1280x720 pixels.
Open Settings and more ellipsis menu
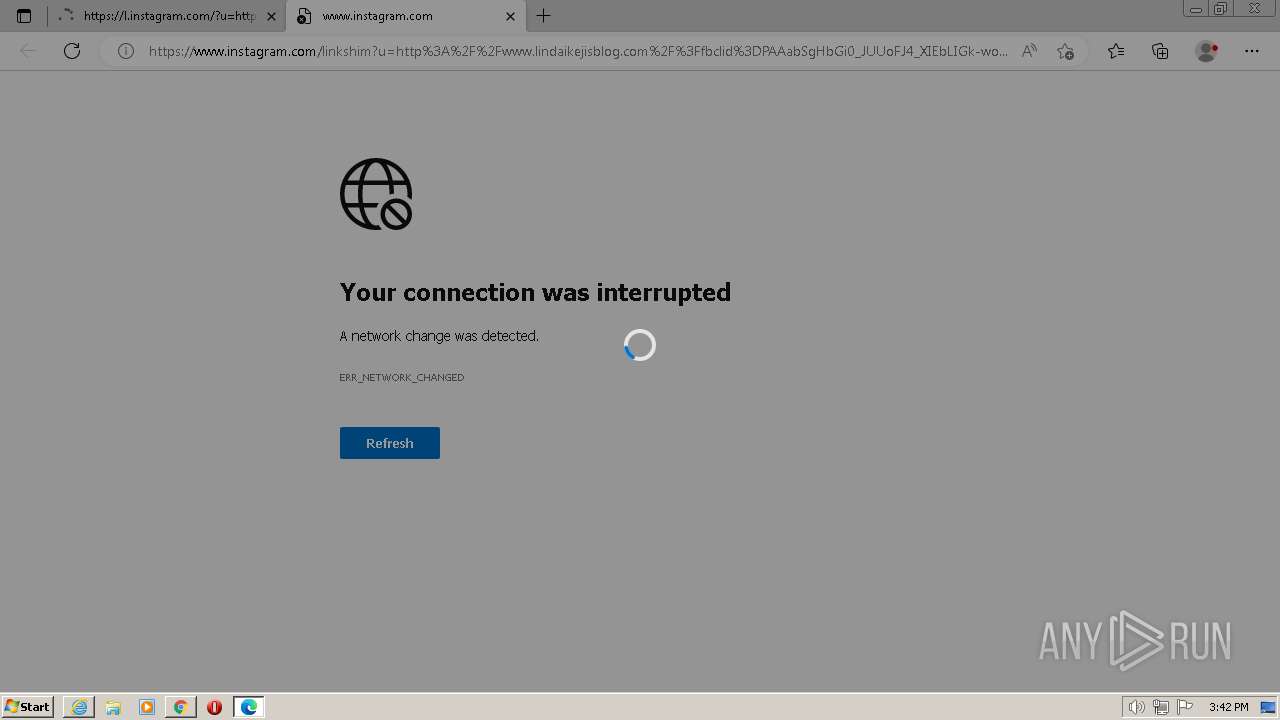coord(1252,51)
